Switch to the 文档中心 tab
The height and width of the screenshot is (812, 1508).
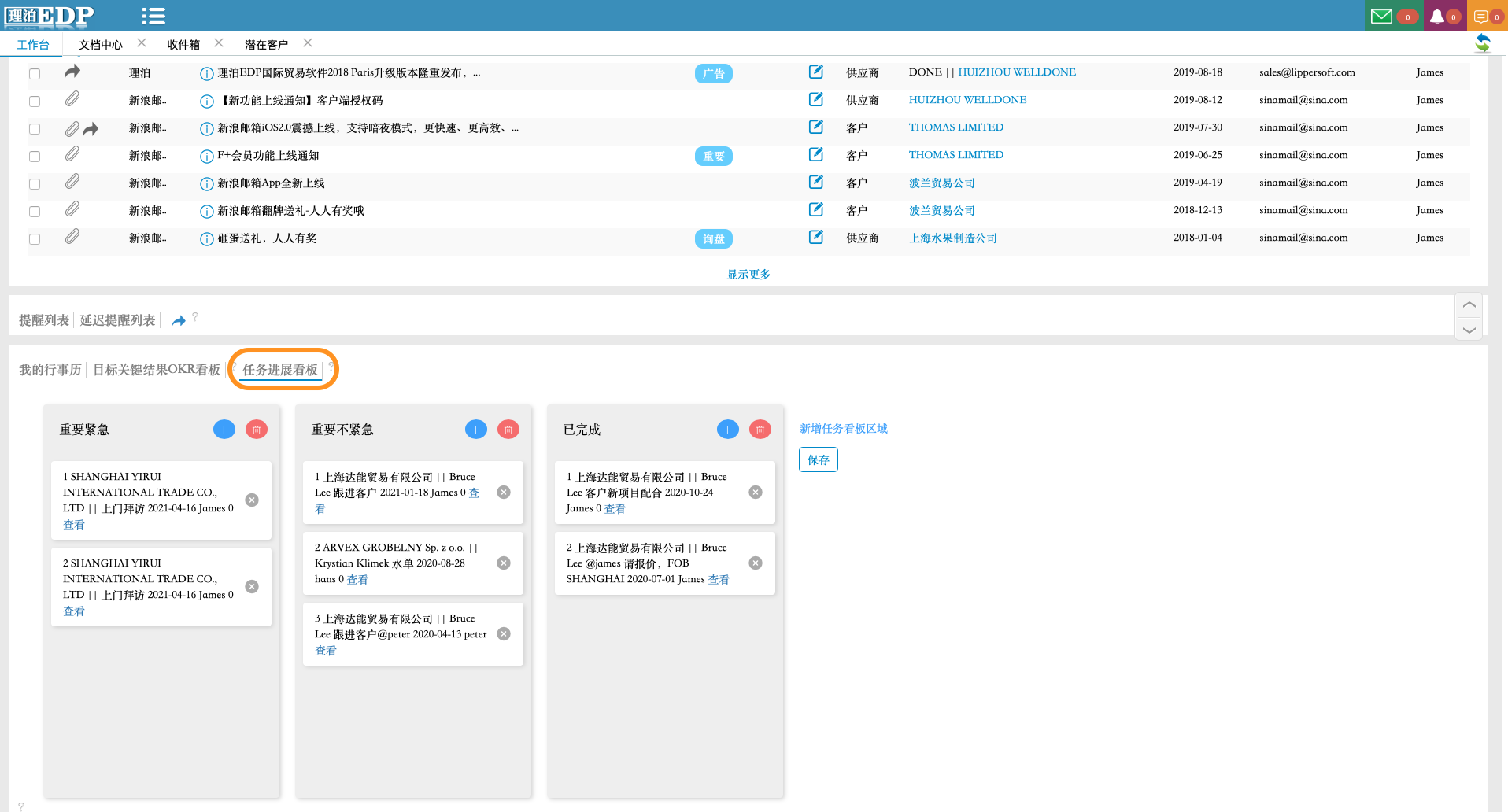pos(101,45)
